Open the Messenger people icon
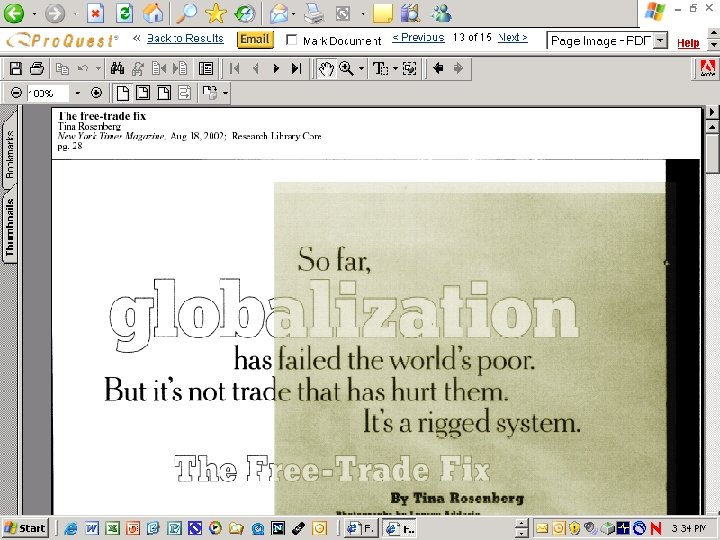Viewport: 720px width, 540px height. 441,13
